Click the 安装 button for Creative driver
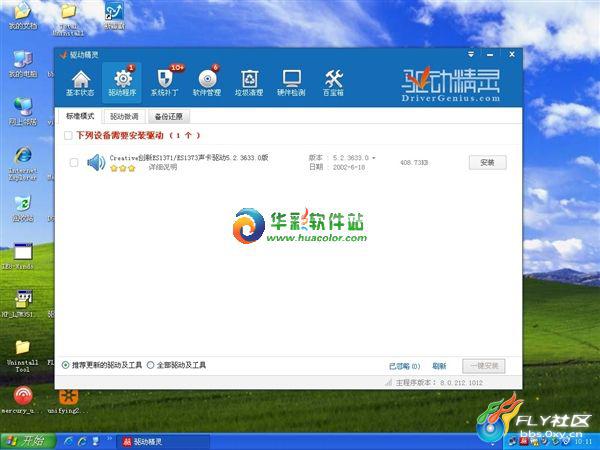 pos(488,163)
